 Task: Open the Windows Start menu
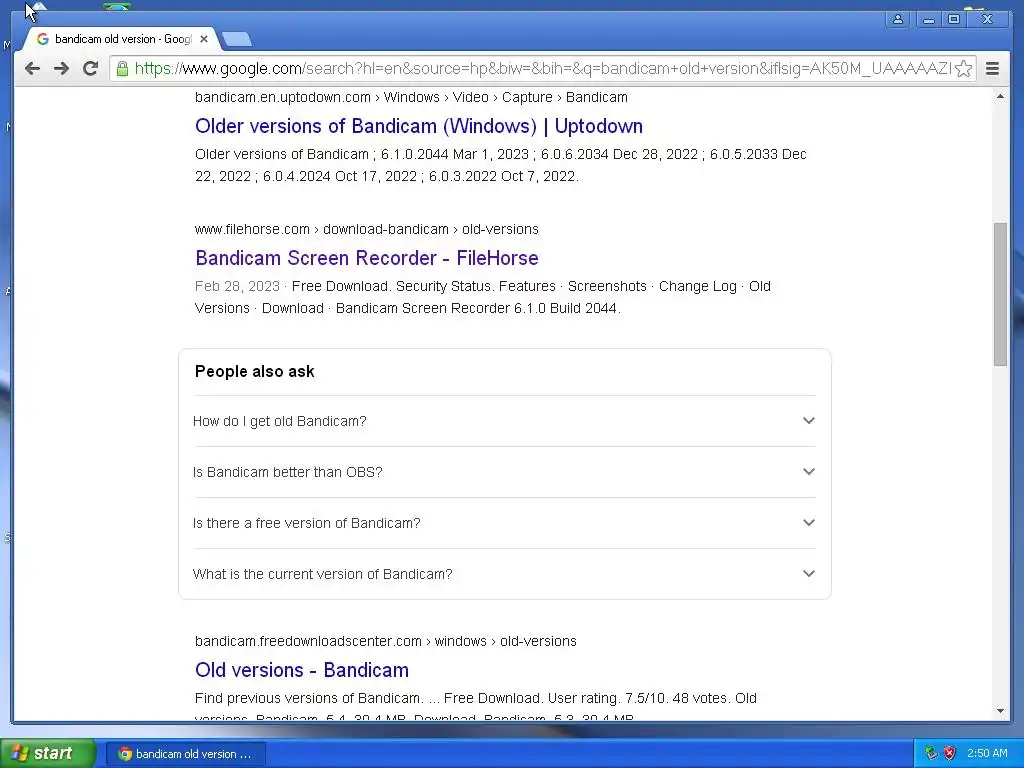pyautogui.click(x=47, y=754)
